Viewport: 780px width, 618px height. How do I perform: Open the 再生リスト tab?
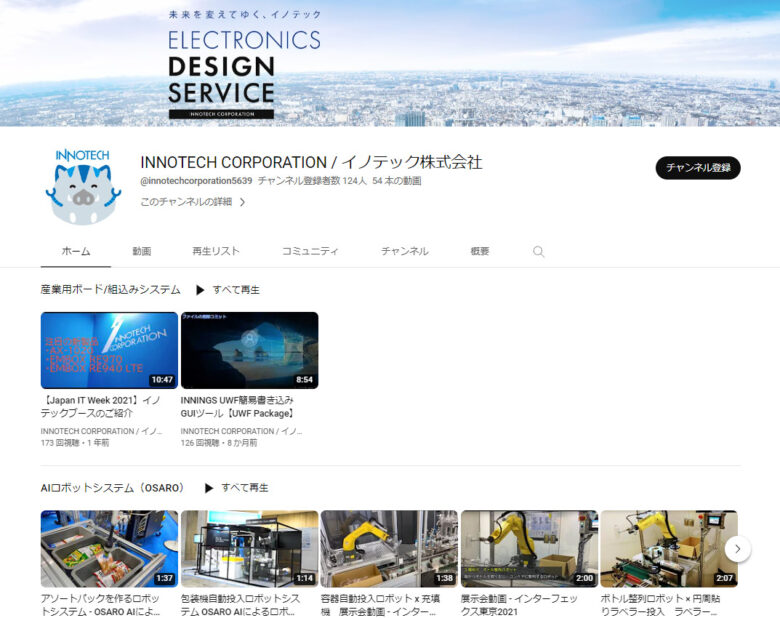pos(216,251)
